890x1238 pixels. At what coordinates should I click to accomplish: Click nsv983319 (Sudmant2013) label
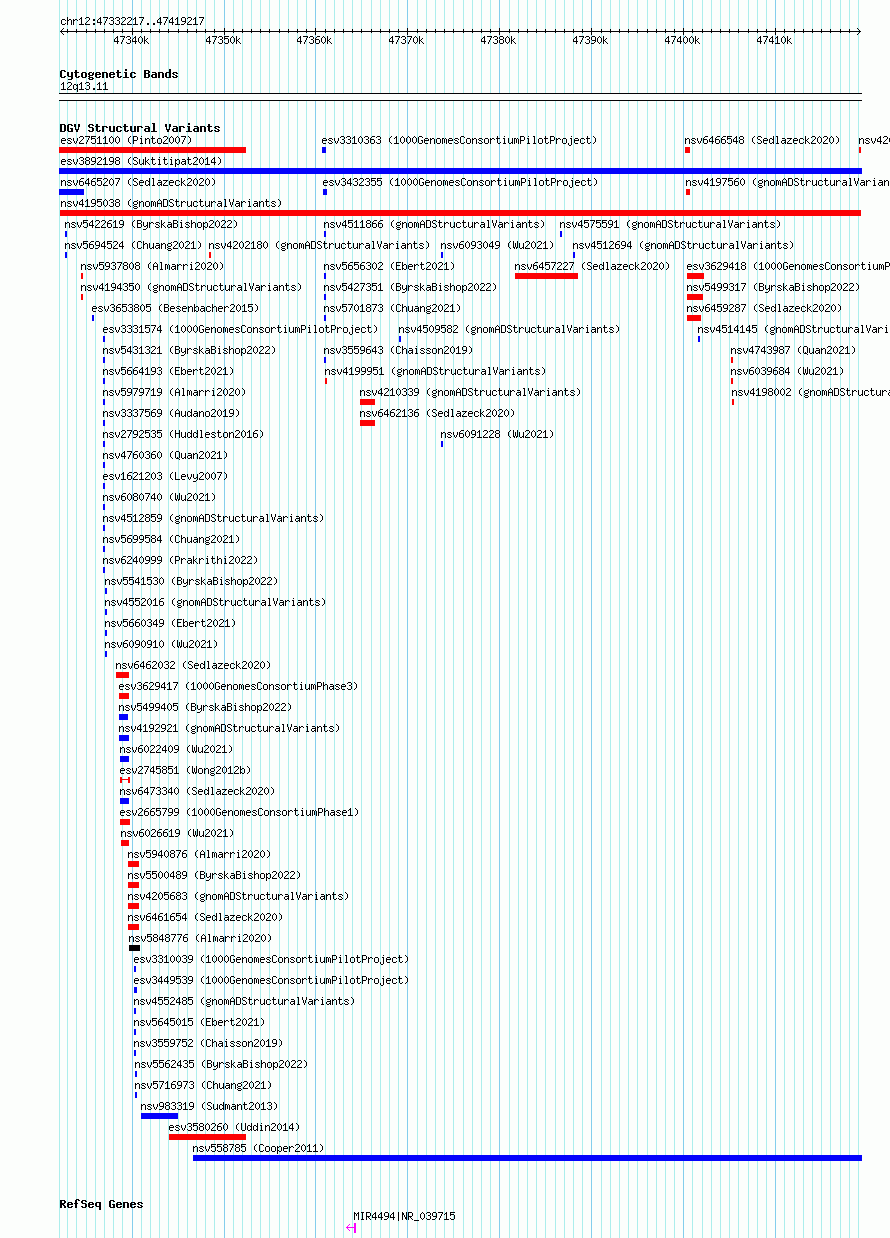209,1106
